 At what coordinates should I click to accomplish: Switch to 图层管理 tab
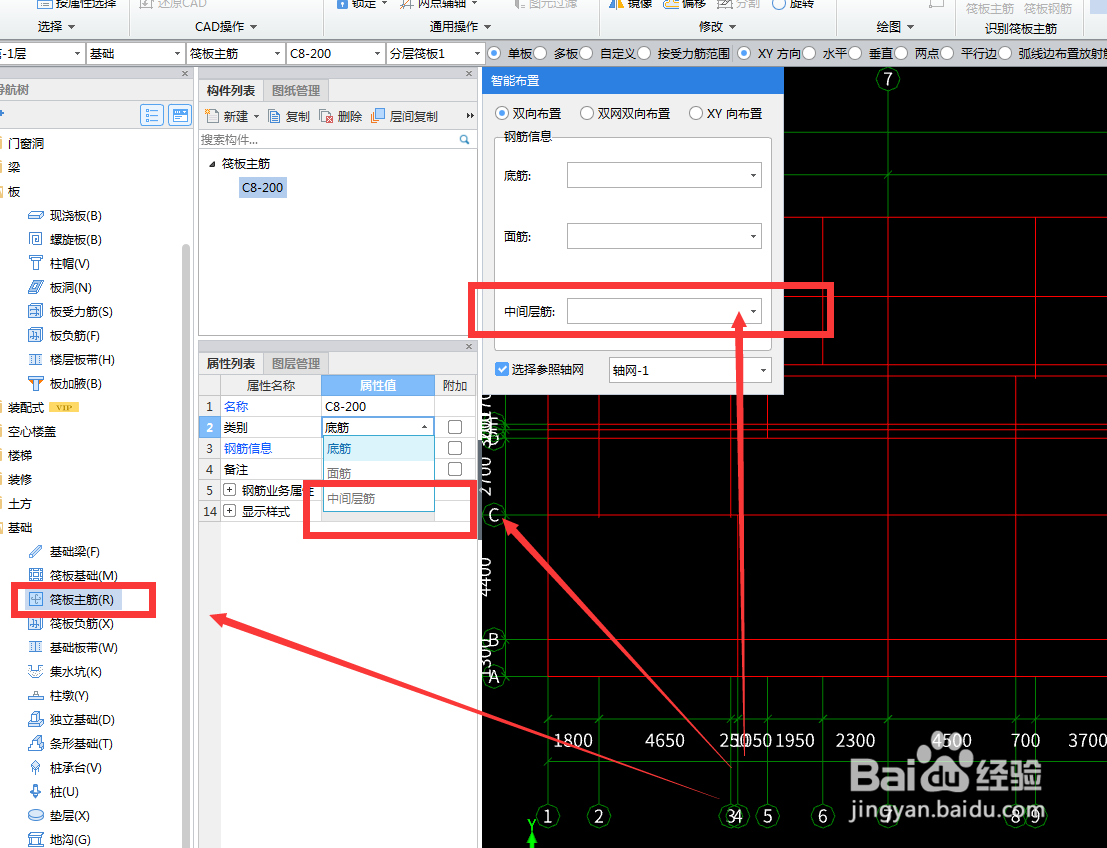tap(296, 364)
